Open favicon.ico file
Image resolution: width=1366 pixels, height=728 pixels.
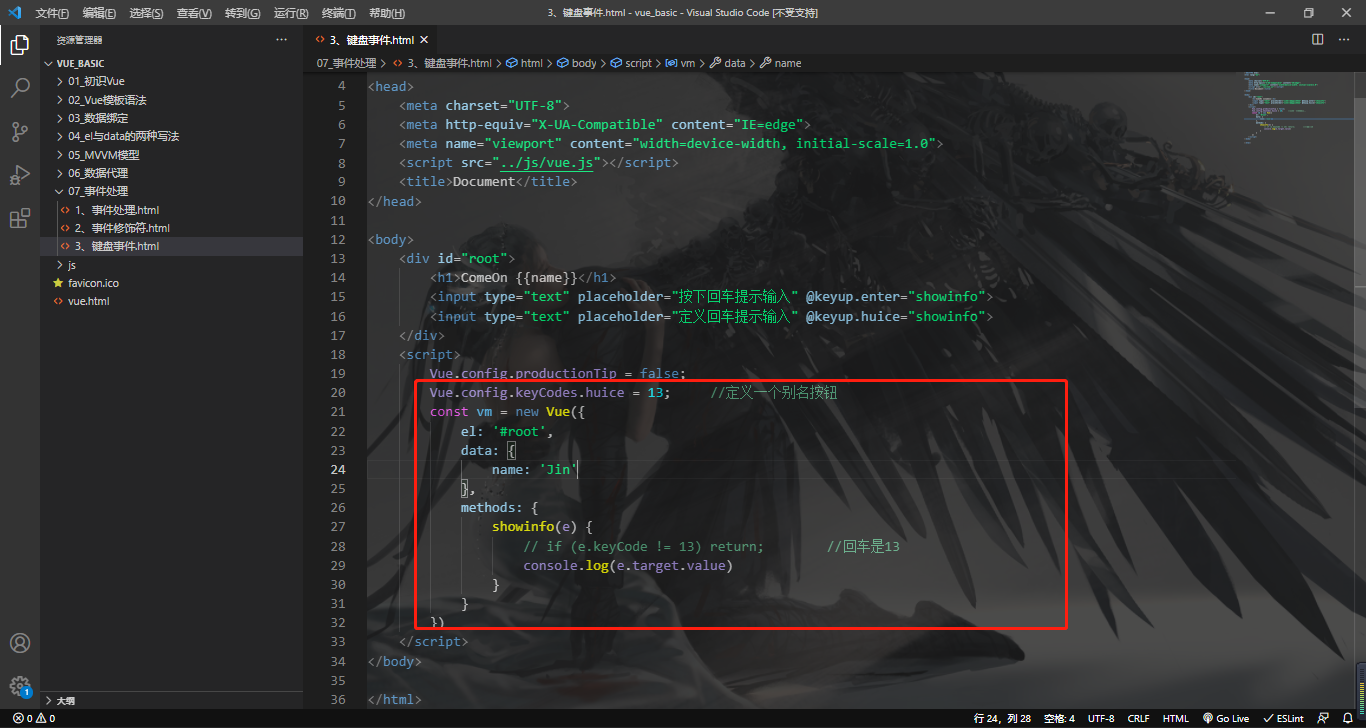(171, 283)
